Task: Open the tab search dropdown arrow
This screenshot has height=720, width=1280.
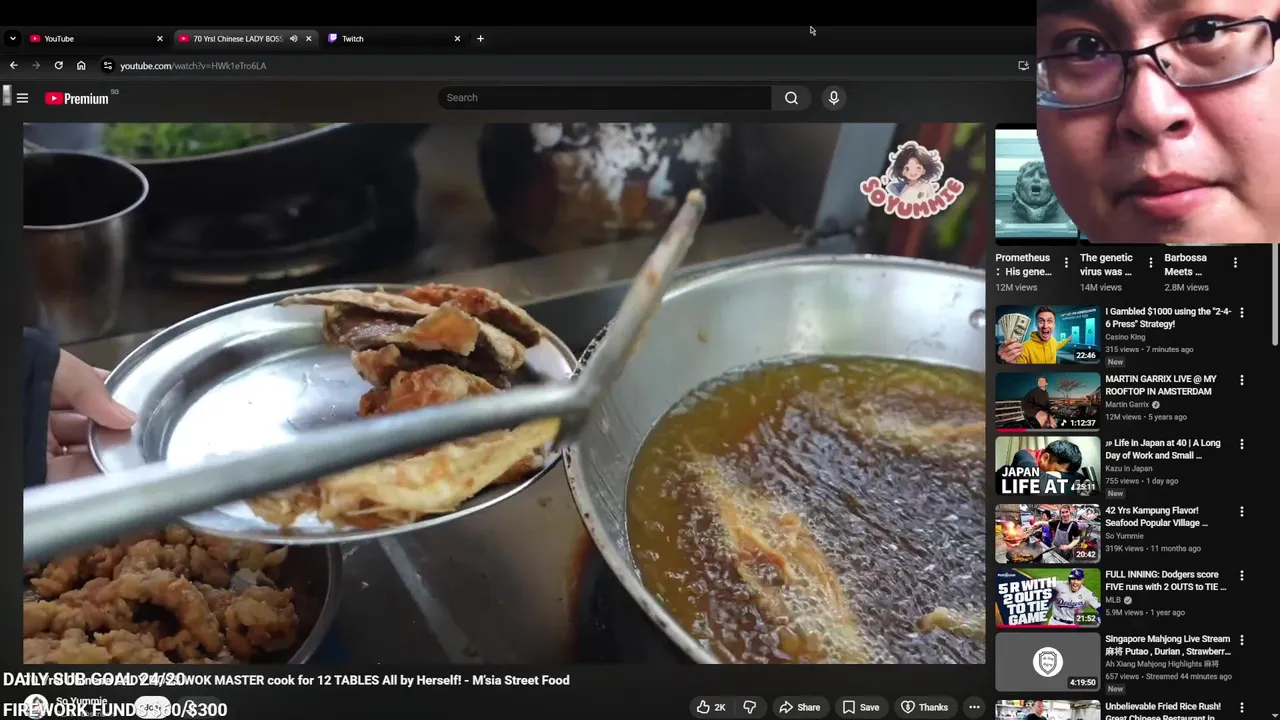Action: pos(12,38)
